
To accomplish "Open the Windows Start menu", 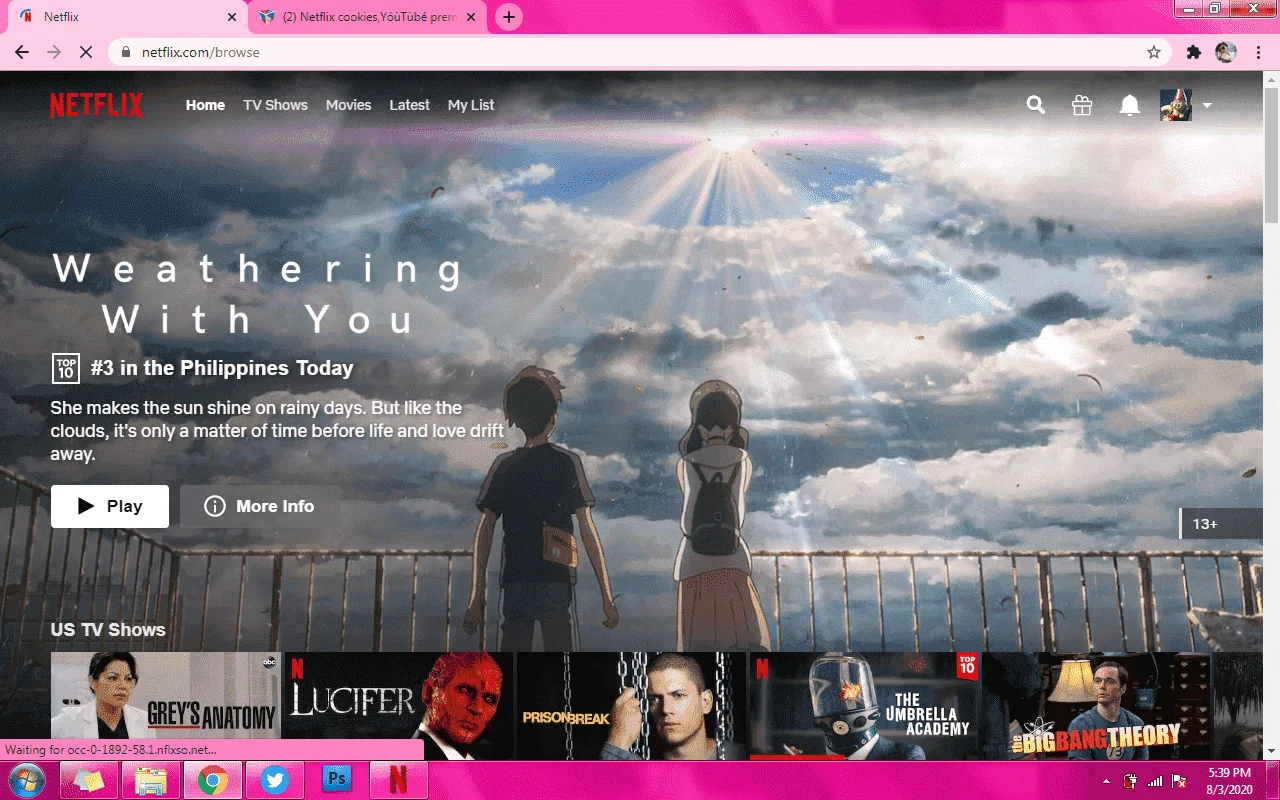I will point(27,780).
